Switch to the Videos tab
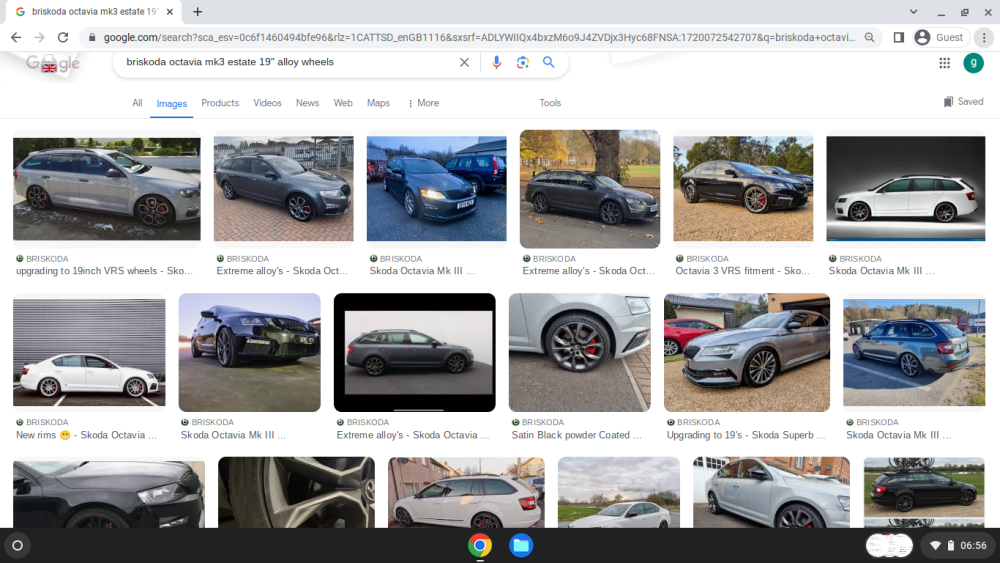 (x=267, y=103)
